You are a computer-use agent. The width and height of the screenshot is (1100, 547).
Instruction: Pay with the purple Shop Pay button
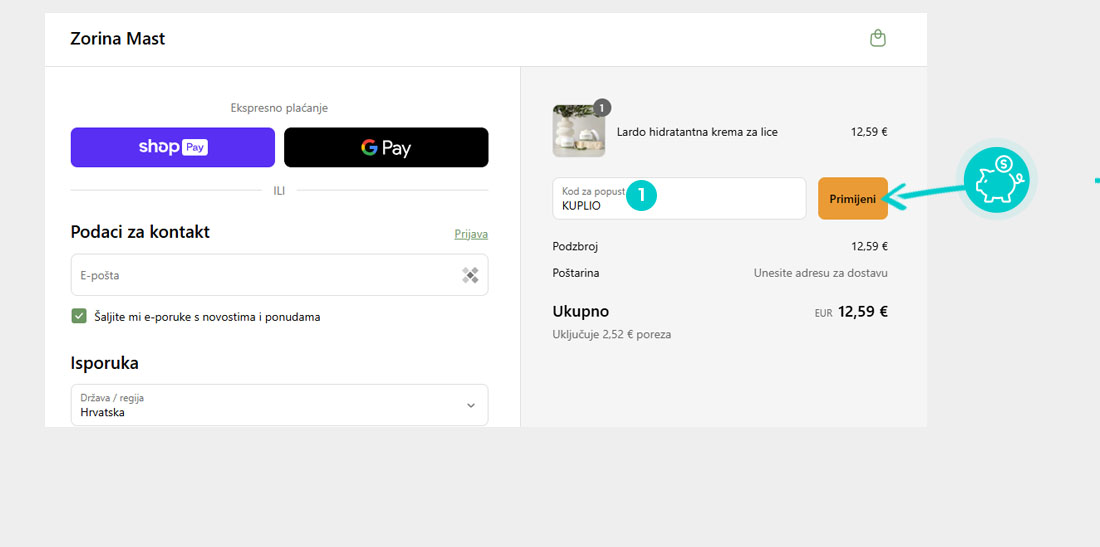click(172, 147)
